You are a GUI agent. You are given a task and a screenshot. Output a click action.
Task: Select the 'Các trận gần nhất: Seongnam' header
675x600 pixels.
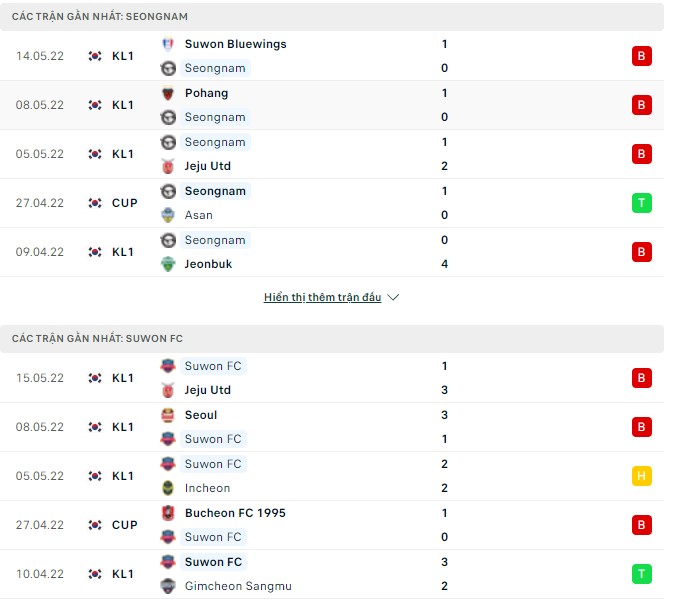pyautogui.click(x=100, y=17)
